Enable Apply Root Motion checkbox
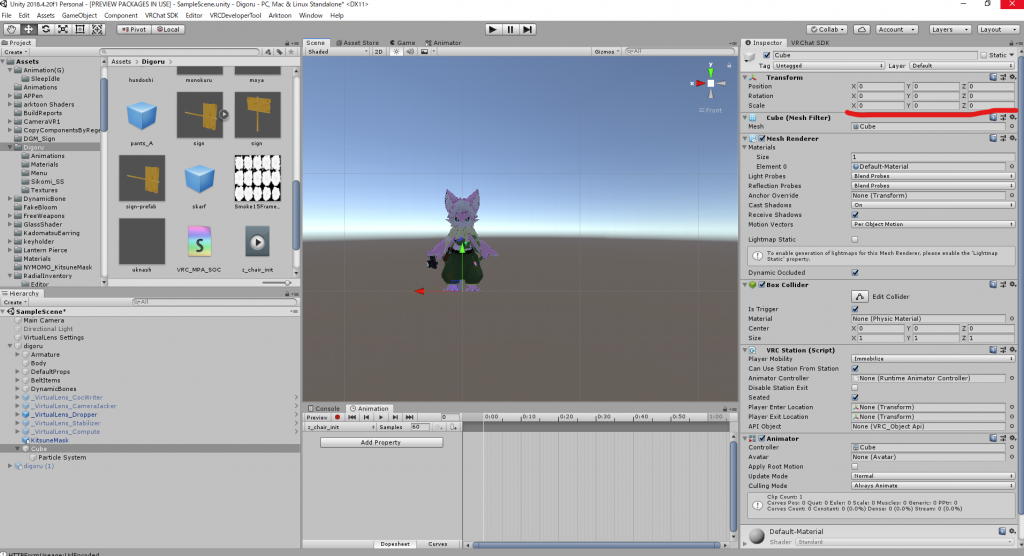 coord(855,466)
